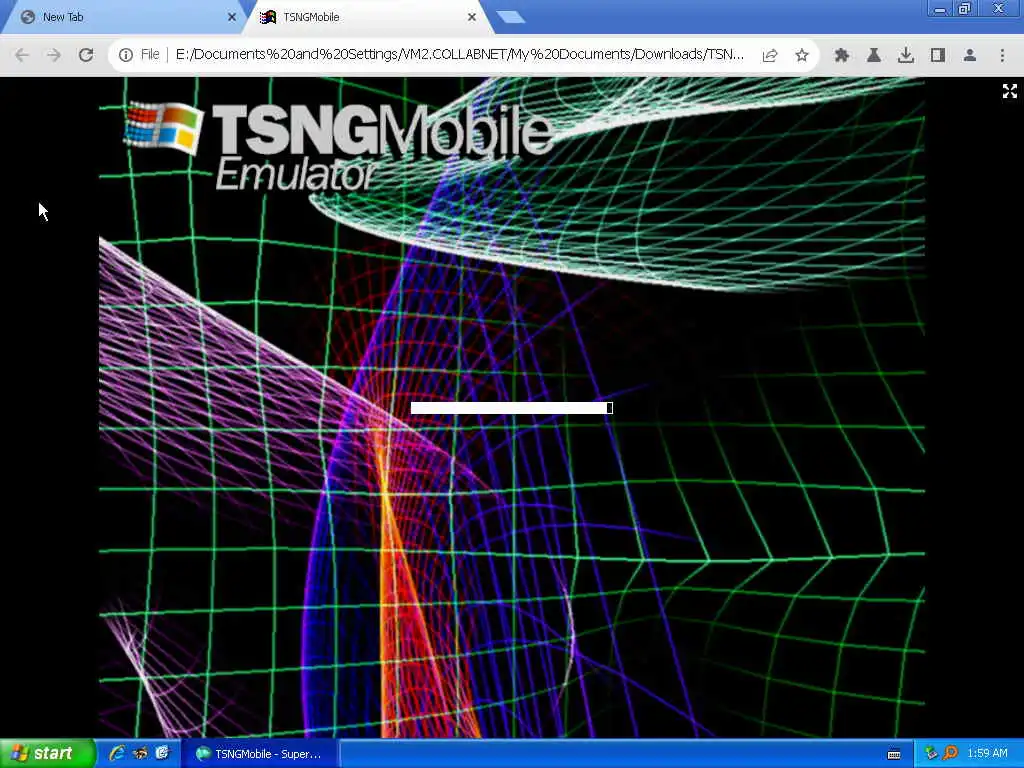Reload the current page
Image resolution: width=1024 pixels, height=768 pixels.
pyautogui.click(x=86, y=55)
